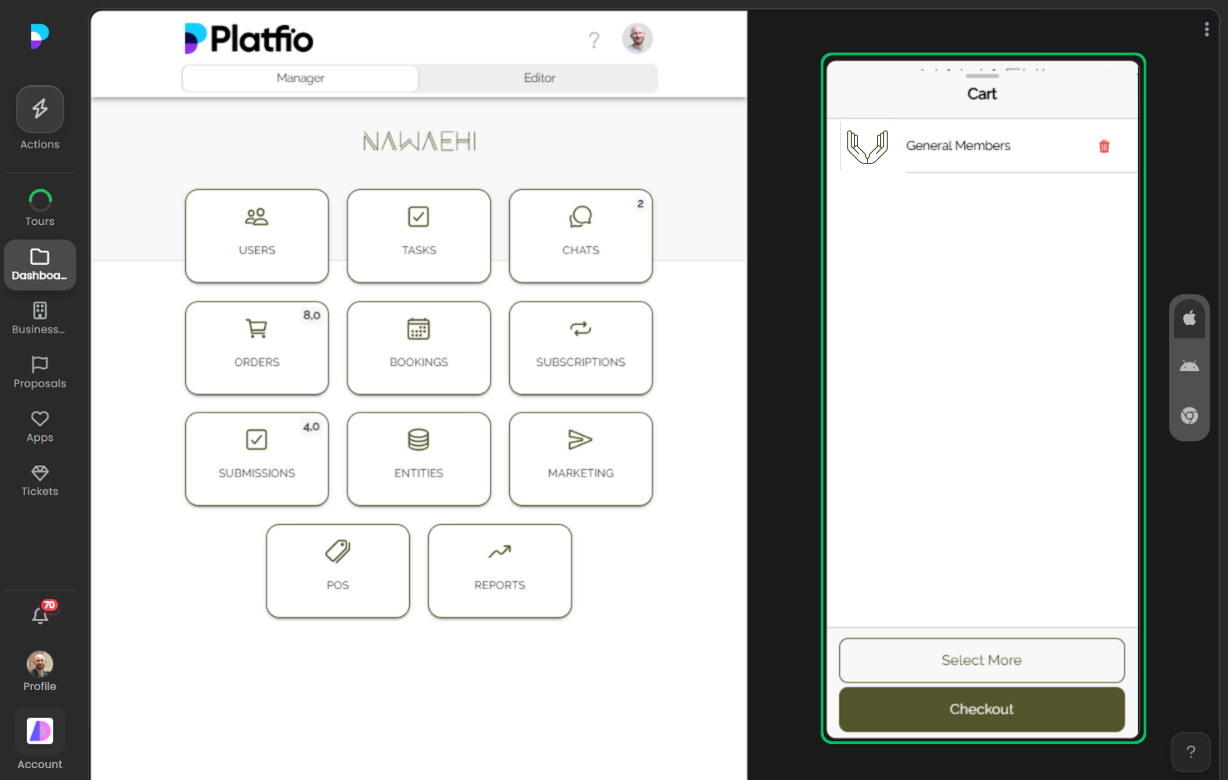
Task: Open Business section in sidebar
Action: point(40,311)
